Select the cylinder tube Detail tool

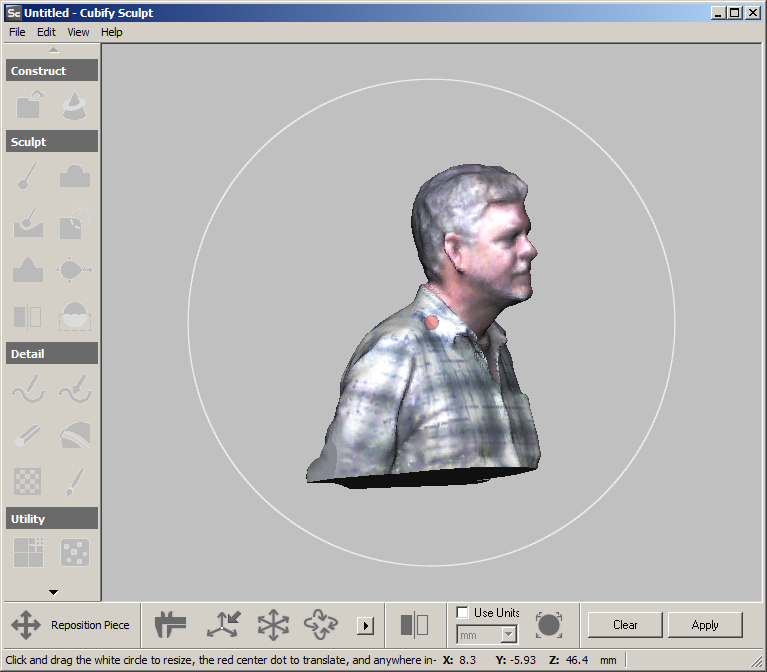pyautogui.click(x=28, y=435)
